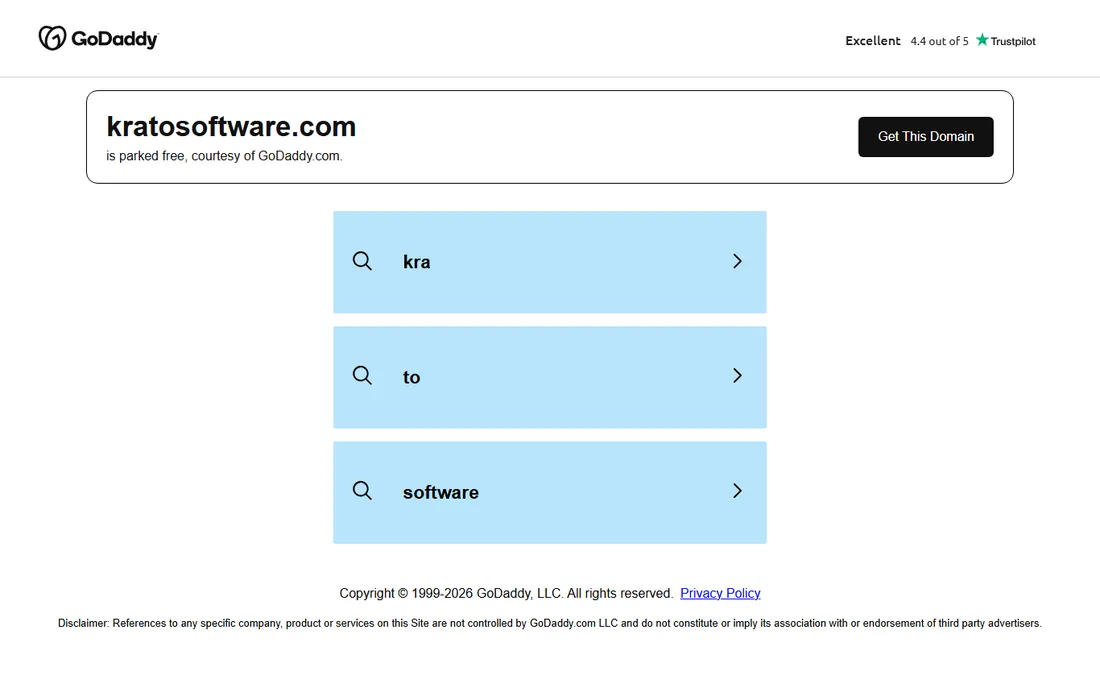Click the search icon beside "software"

point(362,491)
